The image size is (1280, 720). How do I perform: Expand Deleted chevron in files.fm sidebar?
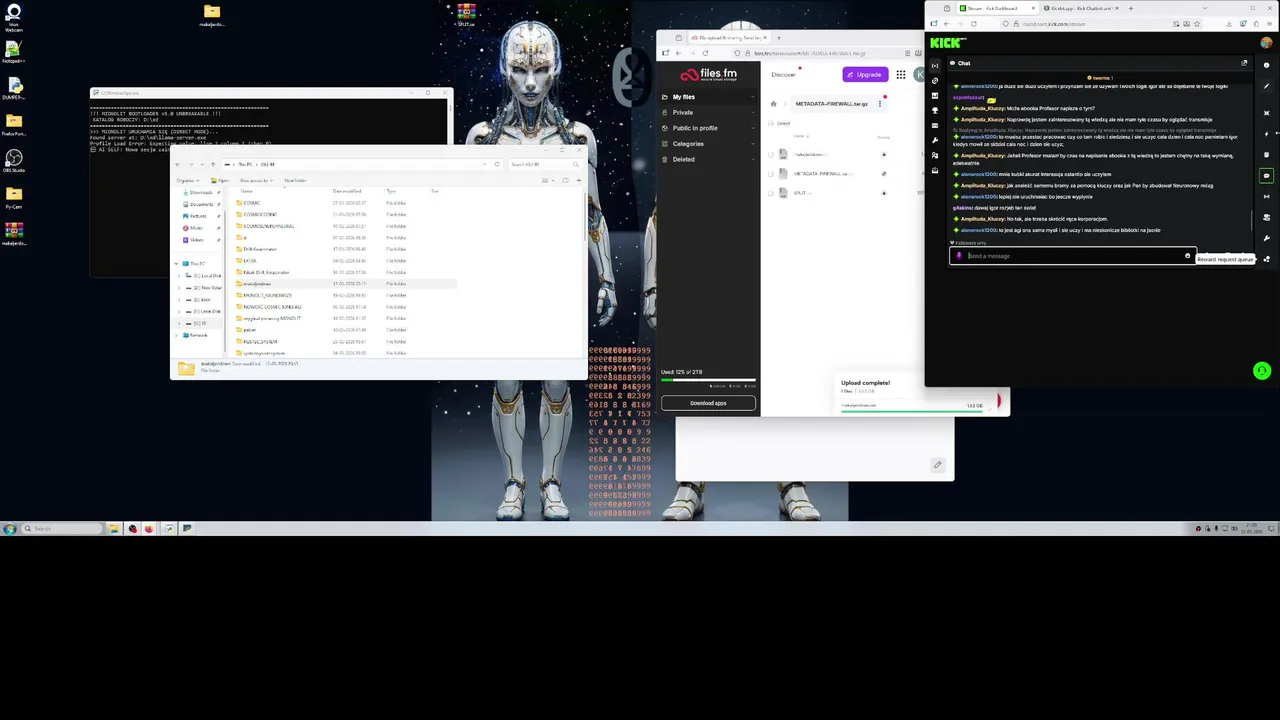752,159
